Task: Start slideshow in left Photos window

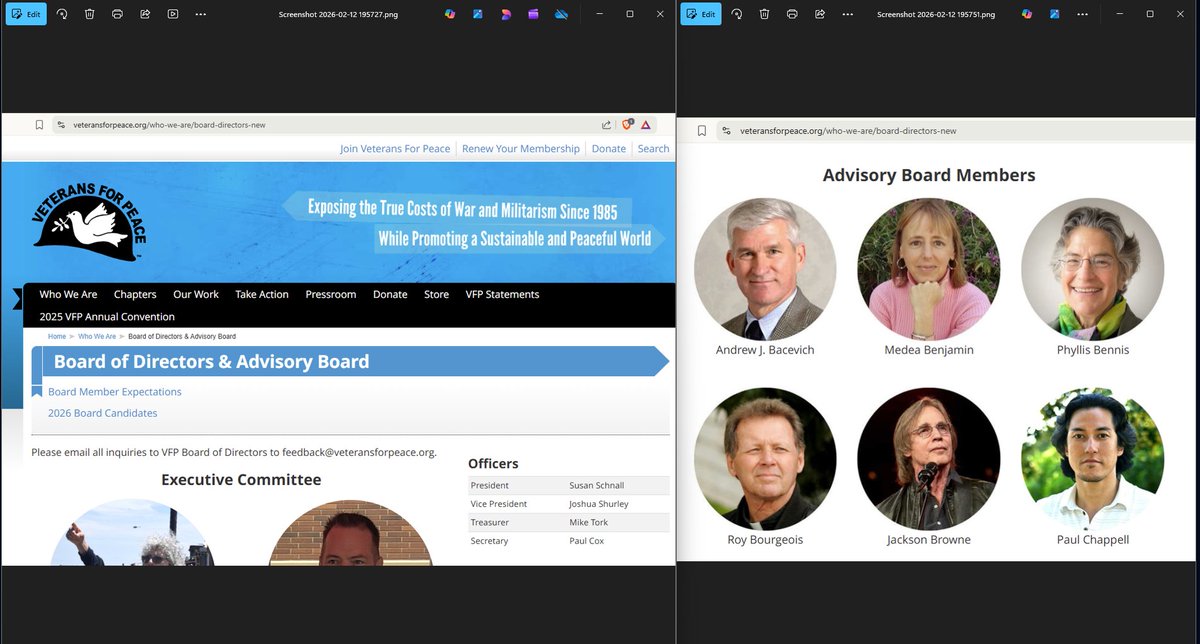Action: (x=173, y=14)
